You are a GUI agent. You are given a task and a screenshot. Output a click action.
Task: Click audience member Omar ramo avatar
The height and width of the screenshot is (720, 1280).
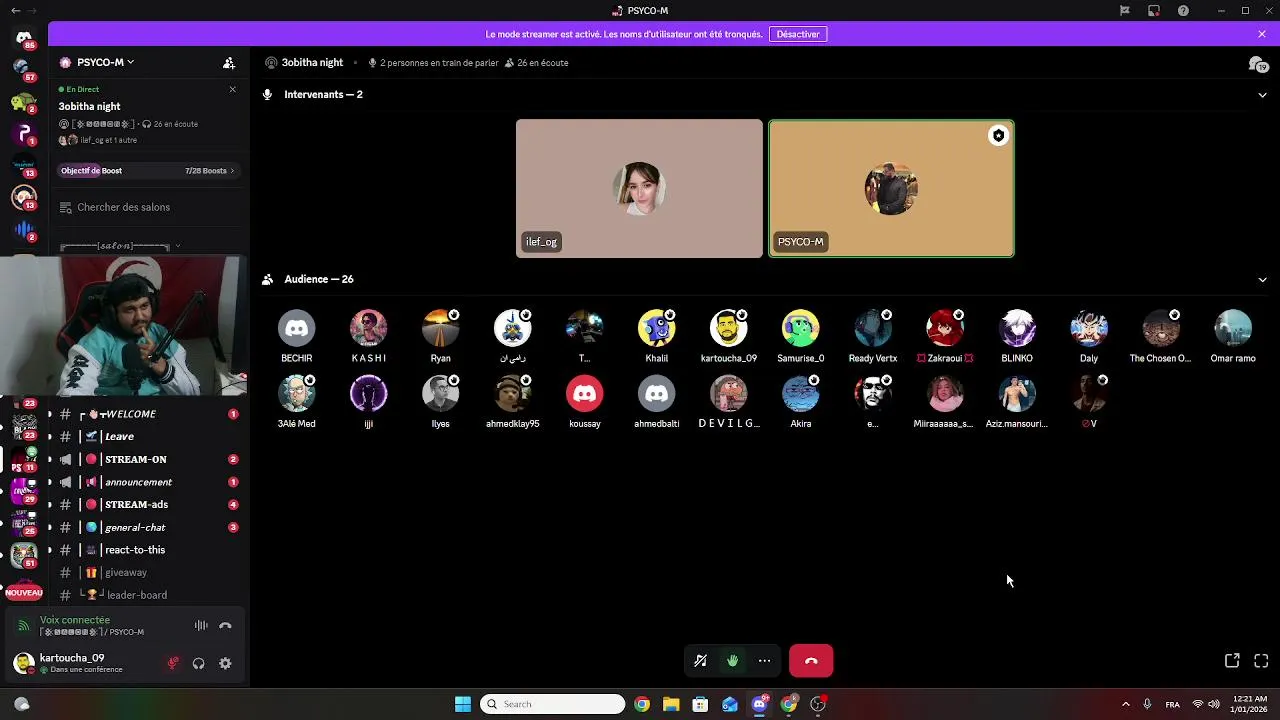1233,328
